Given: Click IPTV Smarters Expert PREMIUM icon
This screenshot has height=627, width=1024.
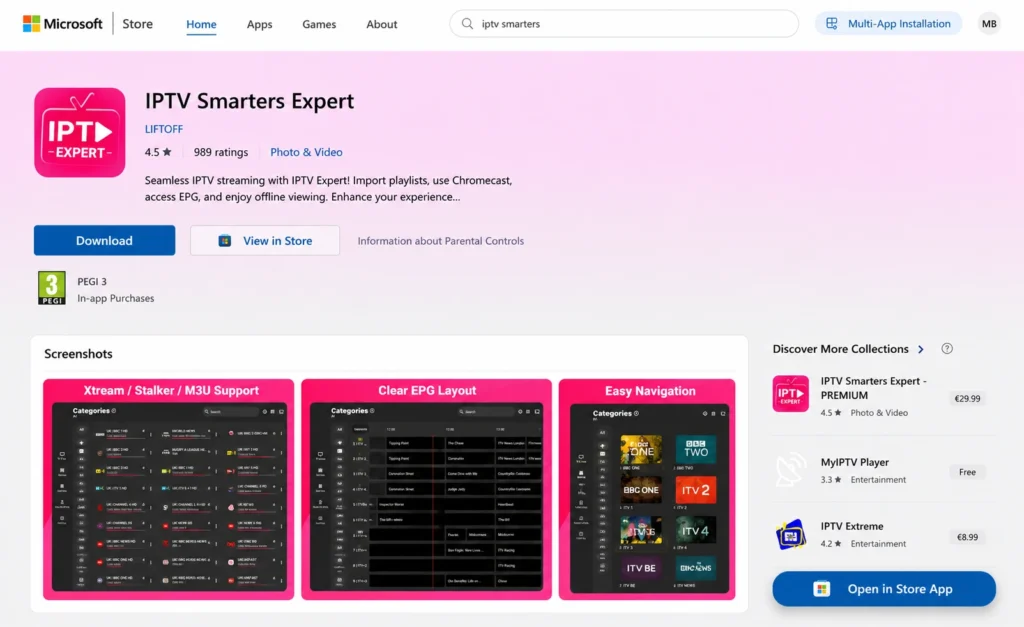Looking at the screenshot, I should tap(791, 394).
